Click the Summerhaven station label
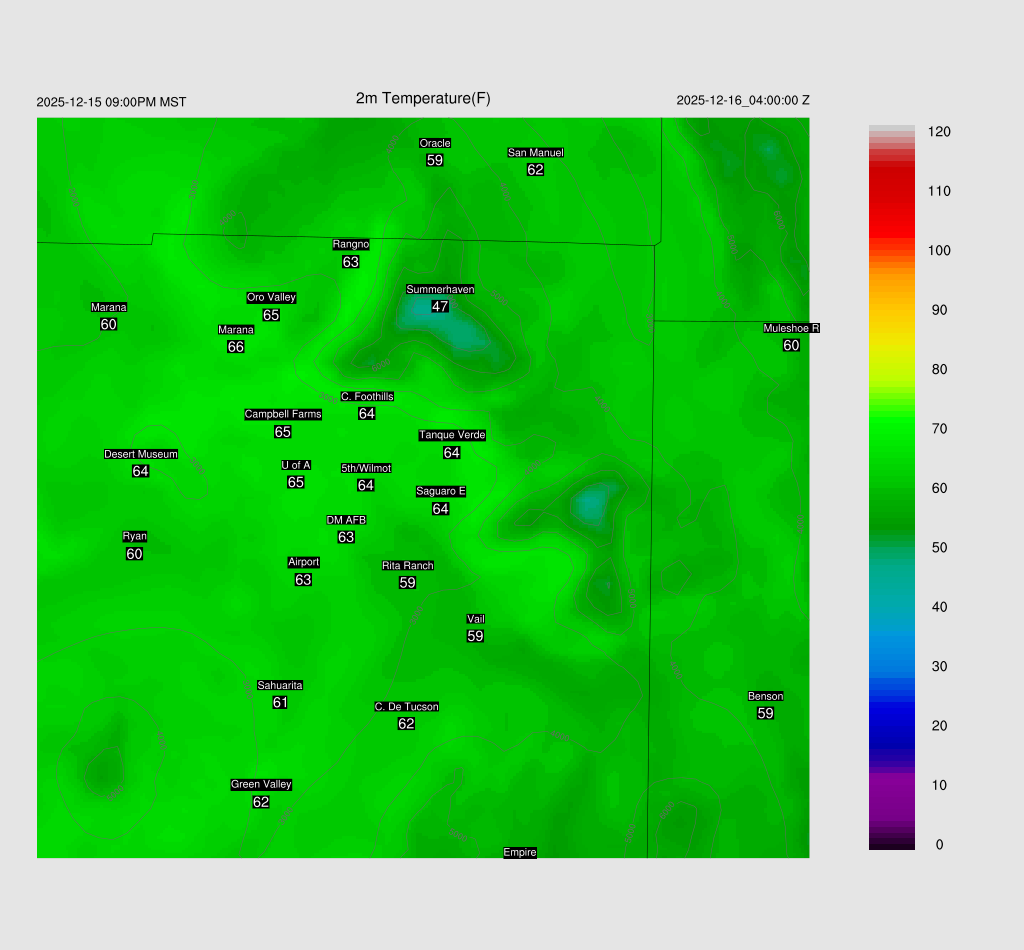This screenshot has width=1024, height=950. [x=440, y=290]
